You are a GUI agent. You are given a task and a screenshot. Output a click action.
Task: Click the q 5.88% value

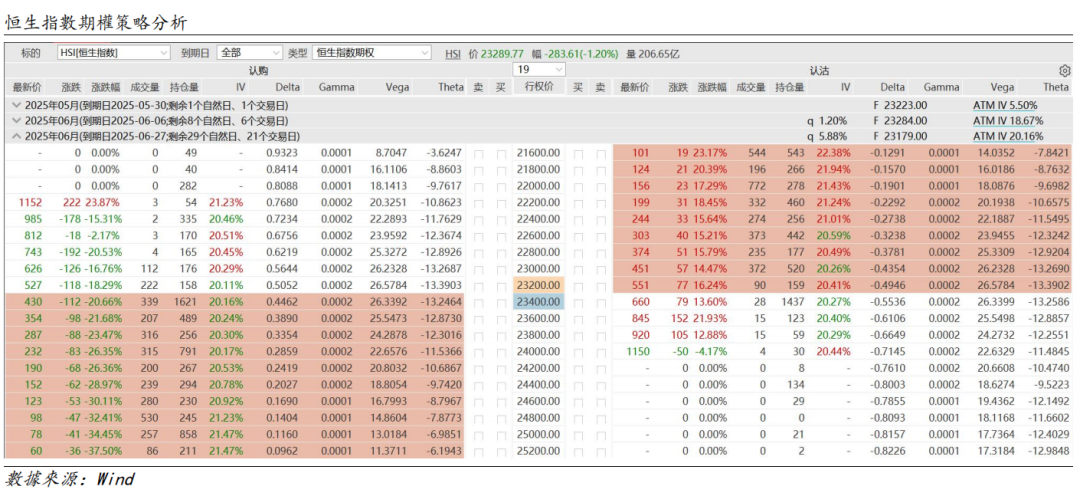827,136
